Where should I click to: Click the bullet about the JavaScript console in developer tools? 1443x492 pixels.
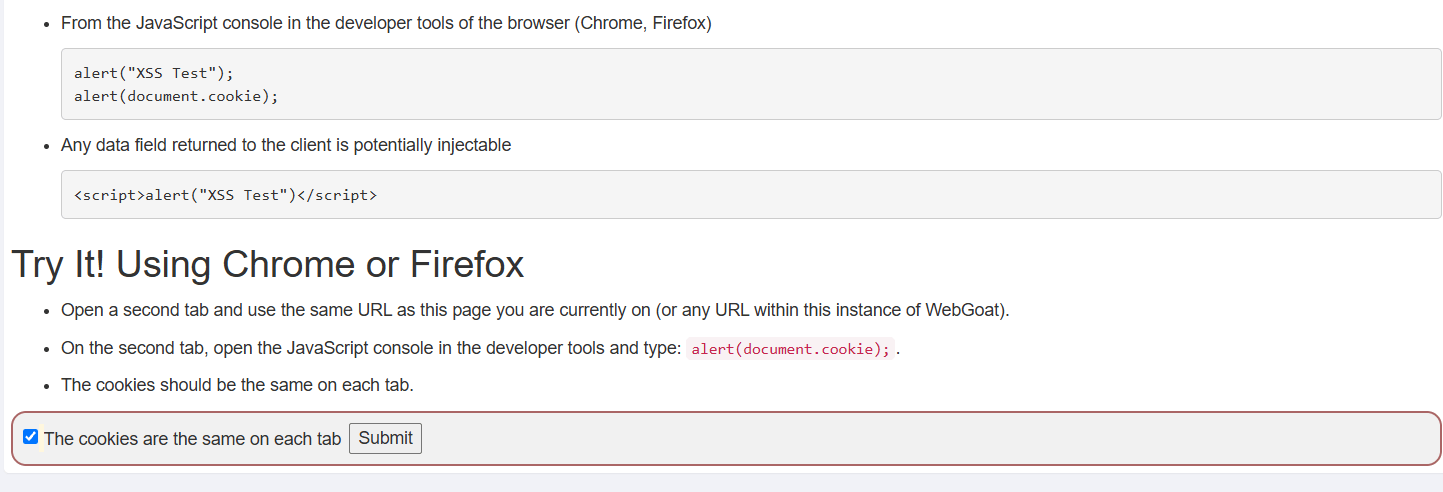pos(386,24)
